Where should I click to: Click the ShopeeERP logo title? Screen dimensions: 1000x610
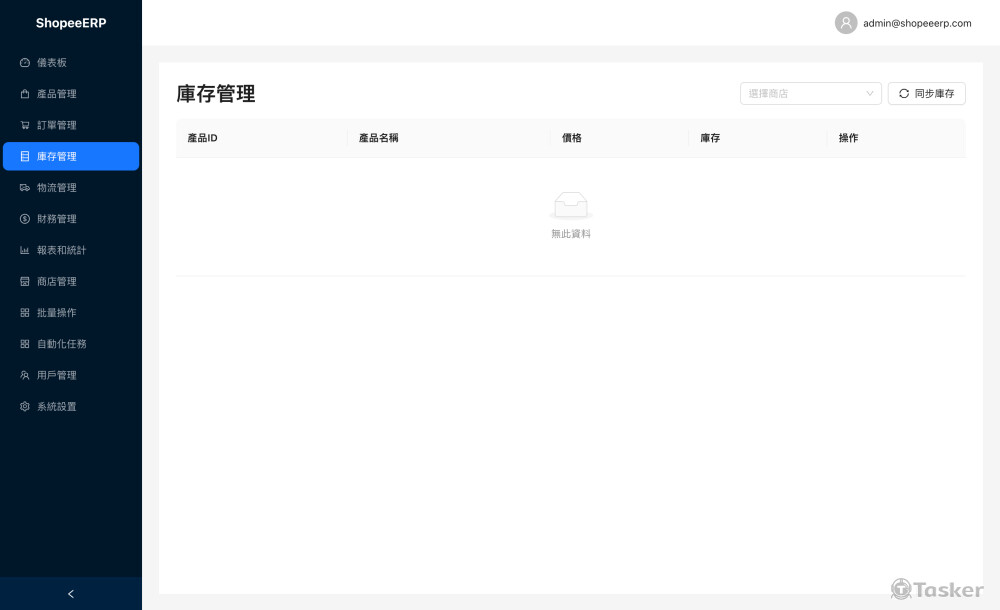coord(71,23)
